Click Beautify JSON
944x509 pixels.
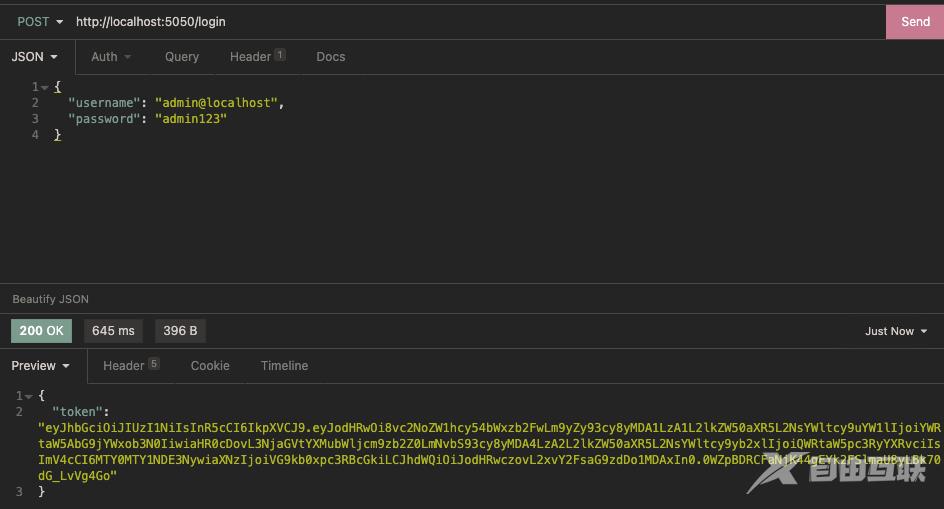pos(50,299)
